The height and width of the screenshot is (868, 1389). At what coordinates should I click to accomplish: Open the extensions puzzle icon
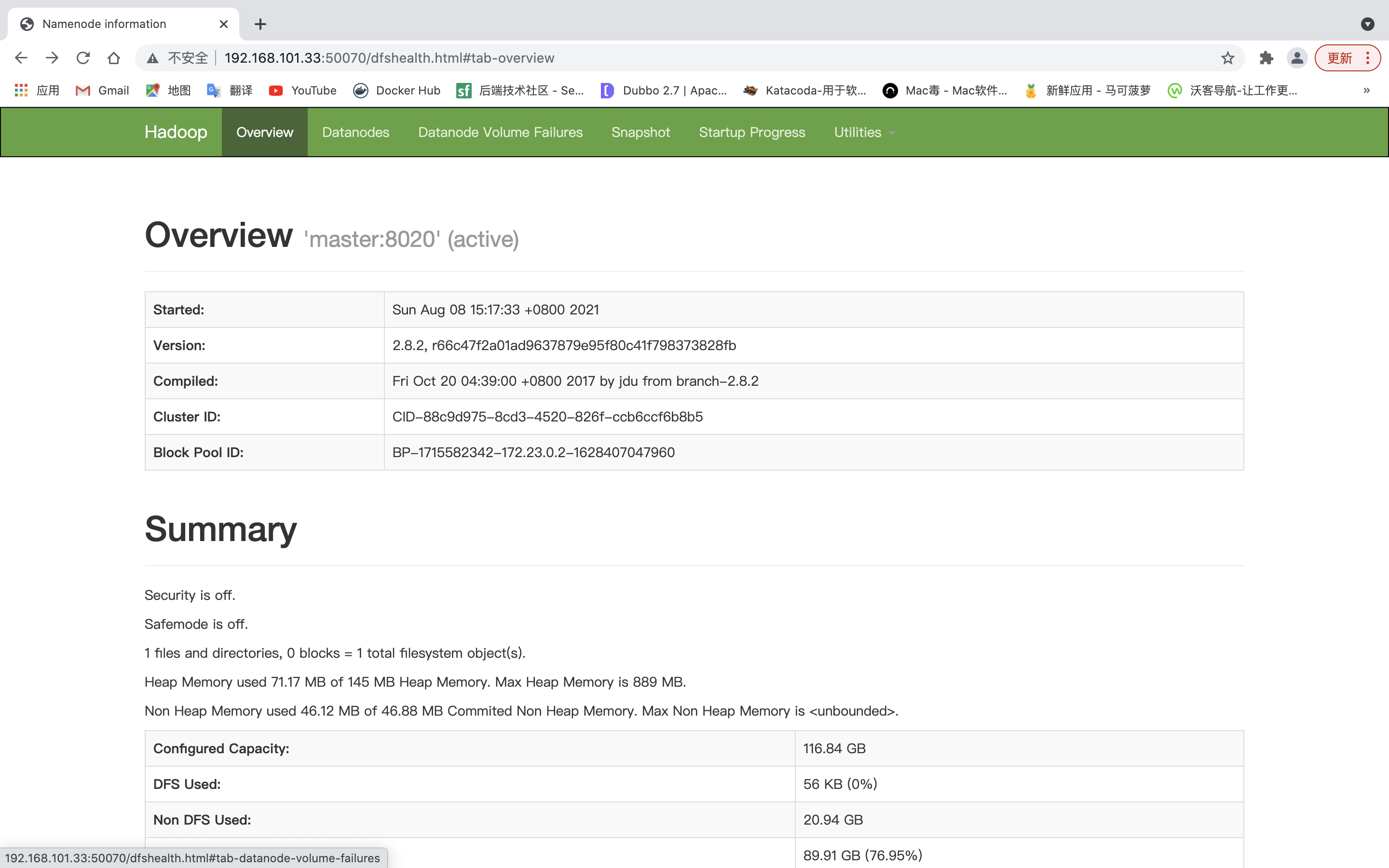[1266, 58]
